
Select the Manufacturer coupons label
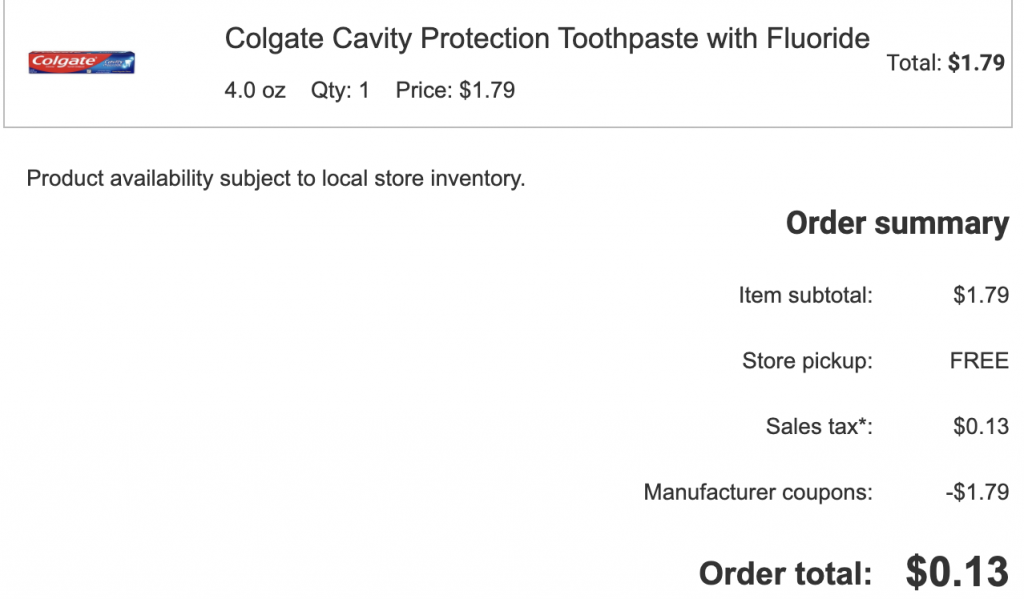pyautogui.click(x=758, y=492)
